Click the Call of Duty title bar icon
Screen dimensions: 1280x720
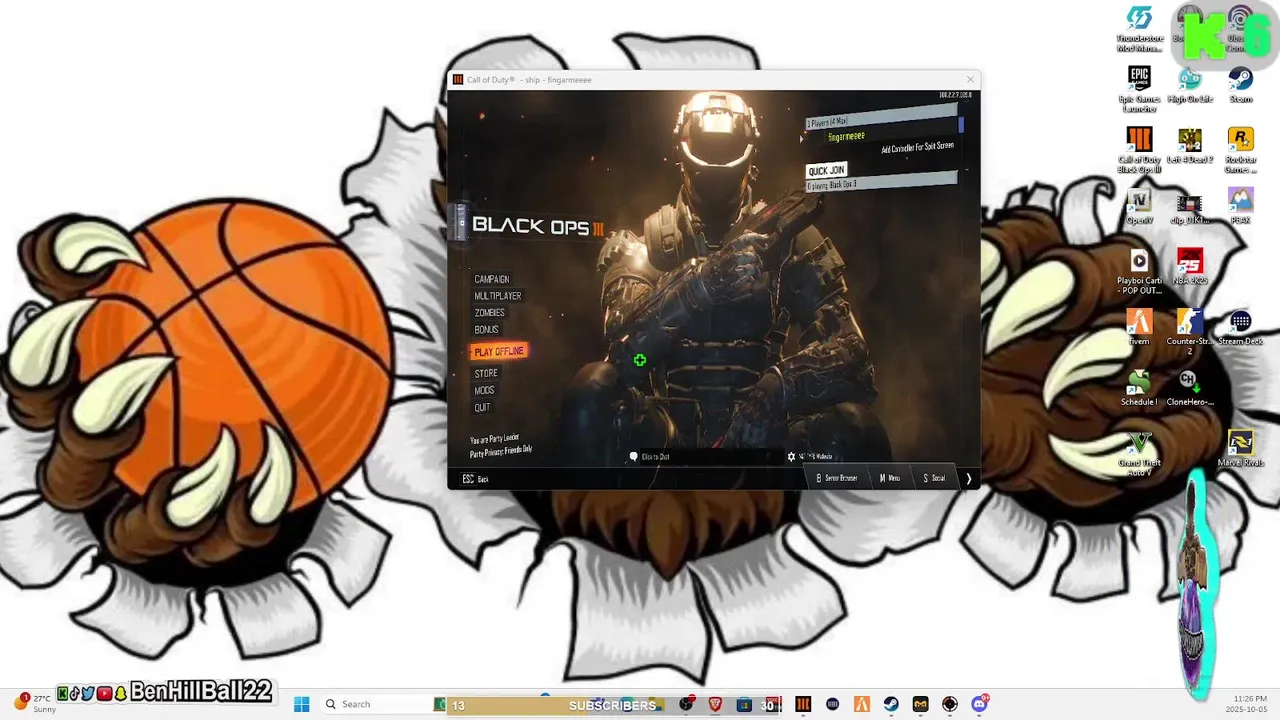[x=458, y=80]
